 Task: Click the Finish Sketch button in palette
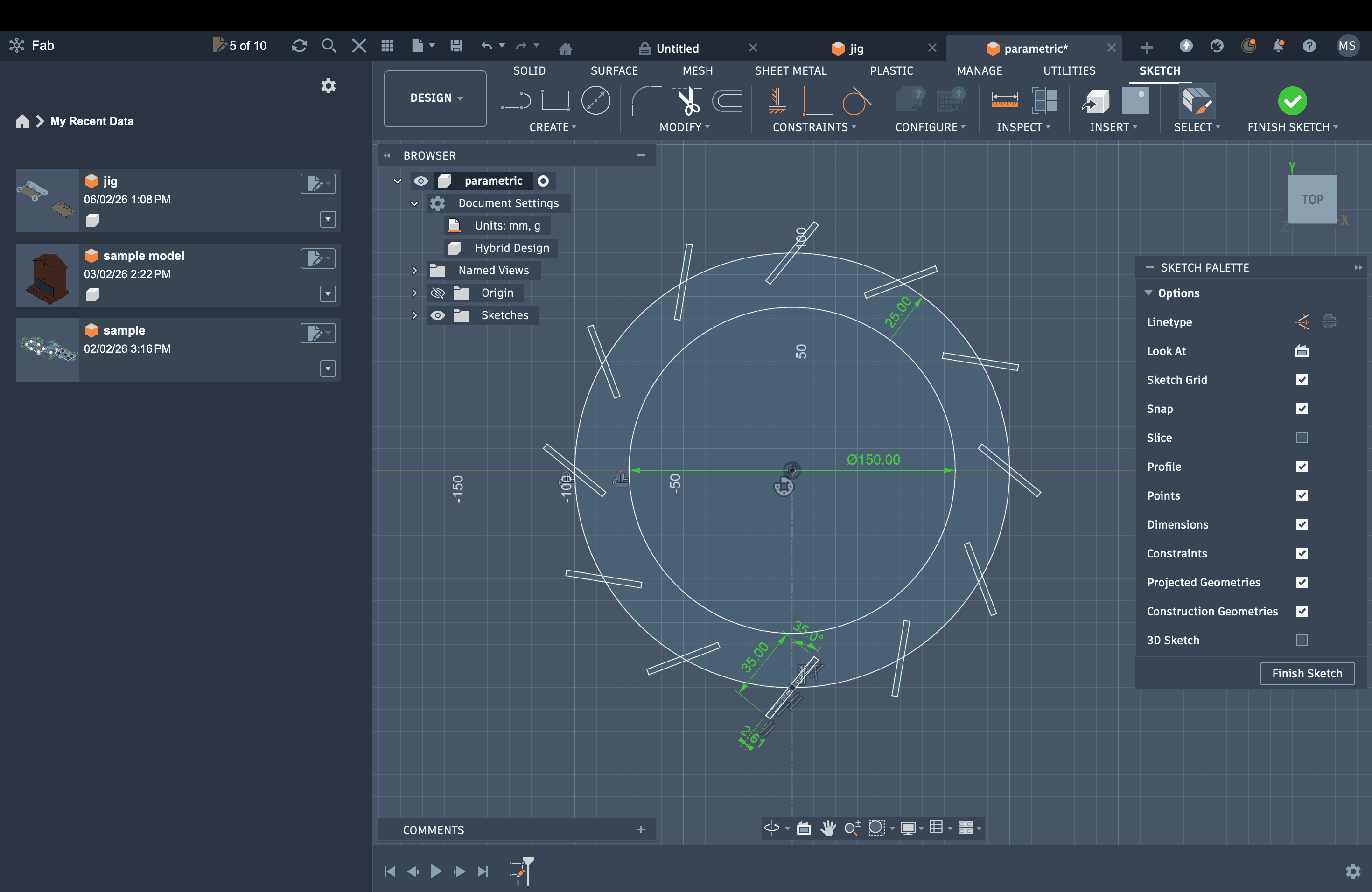click(1306, 673)
